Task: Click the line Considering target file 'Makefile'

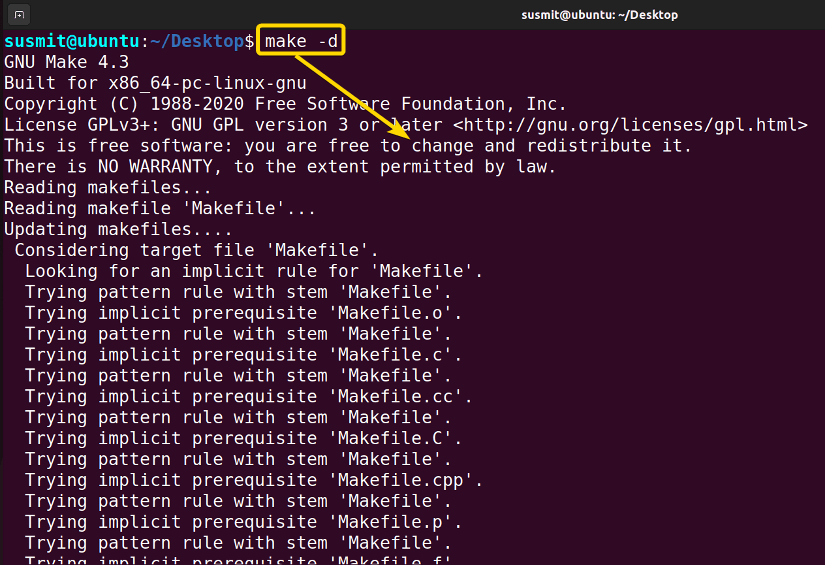Action: click(x=196, y=250)
